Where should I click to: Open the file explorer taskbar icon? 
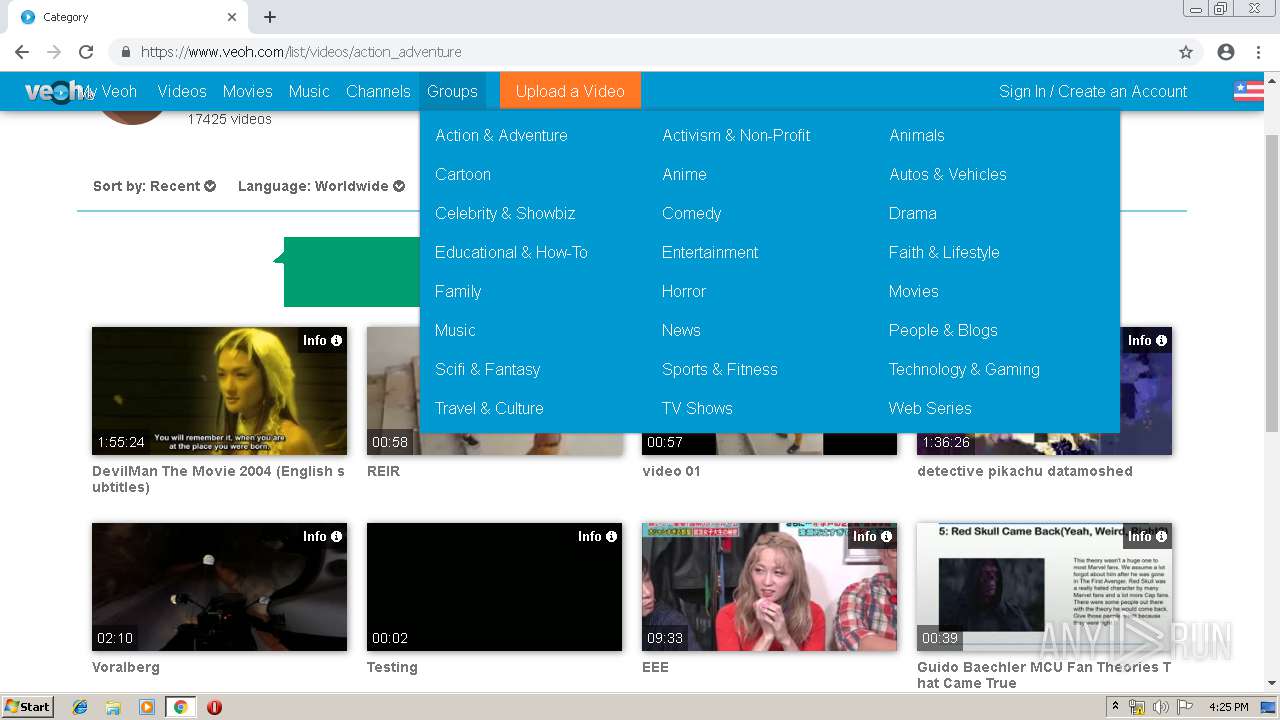click(113, 707)
